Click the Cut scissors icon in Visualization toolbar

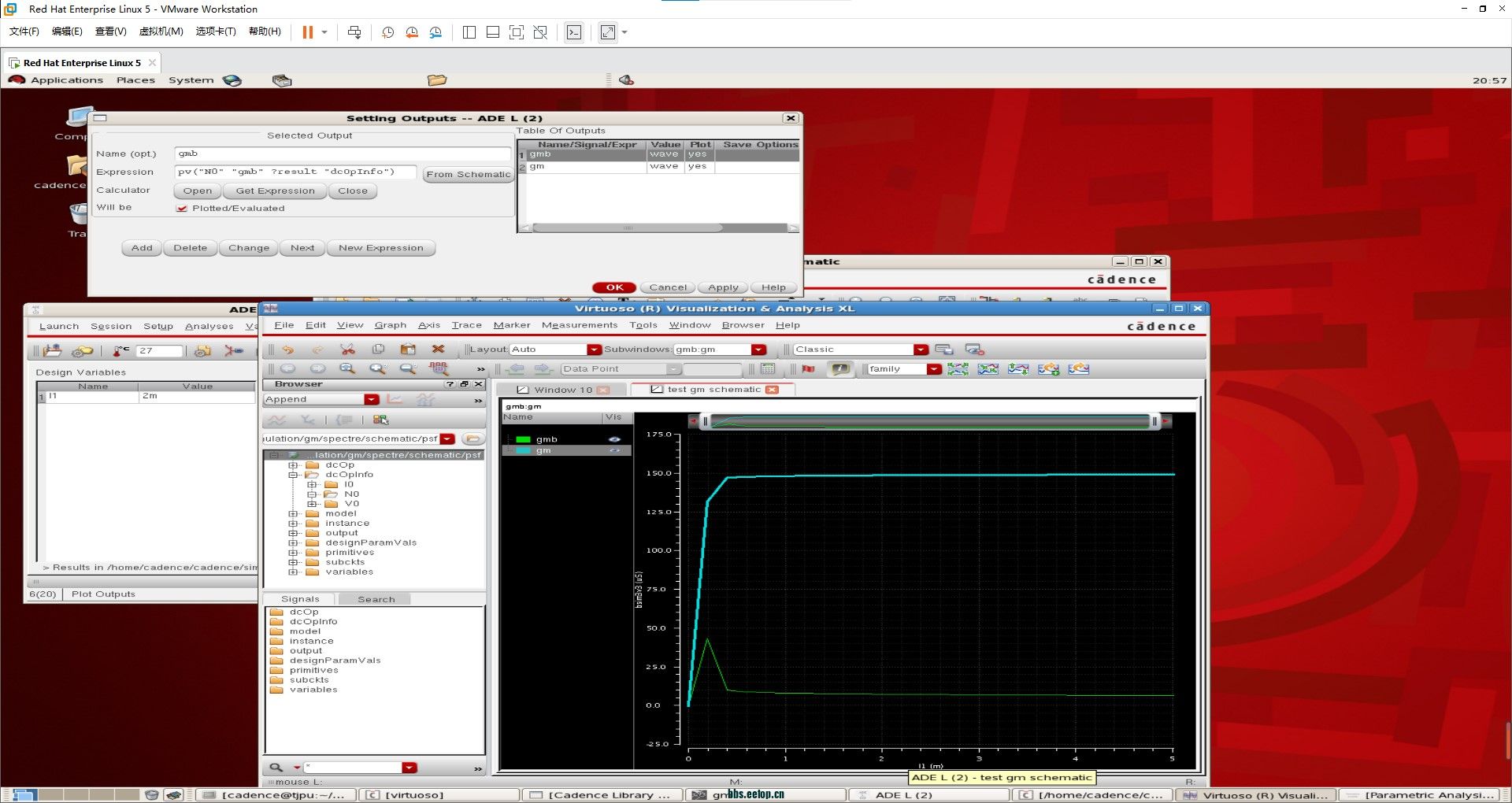point(347,350)
